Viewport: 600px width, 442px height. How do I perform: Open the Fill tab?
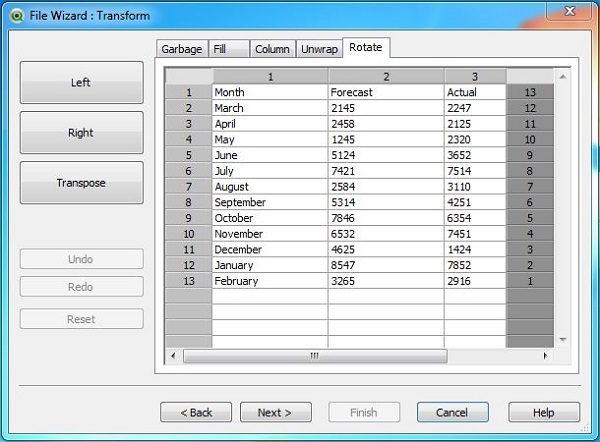[x=224, y=49]
